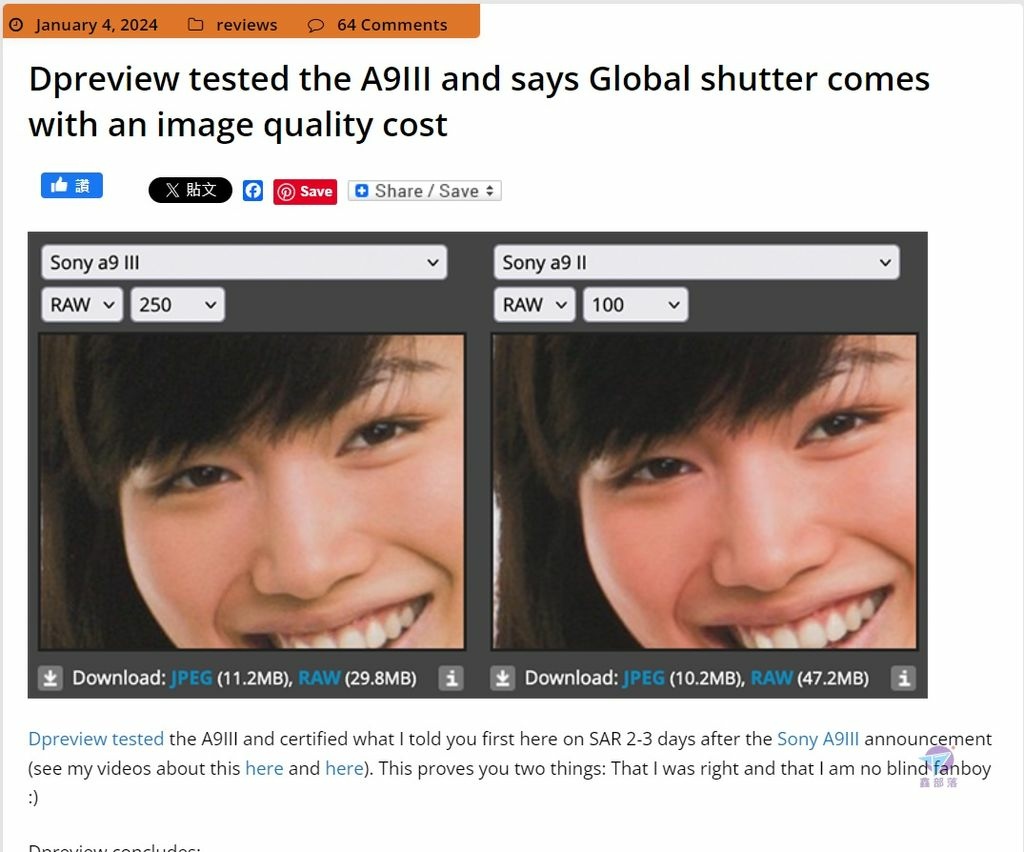Expand the left RAW format dropdown
This screenshot has width=1024, height=852.
(82, 305)
